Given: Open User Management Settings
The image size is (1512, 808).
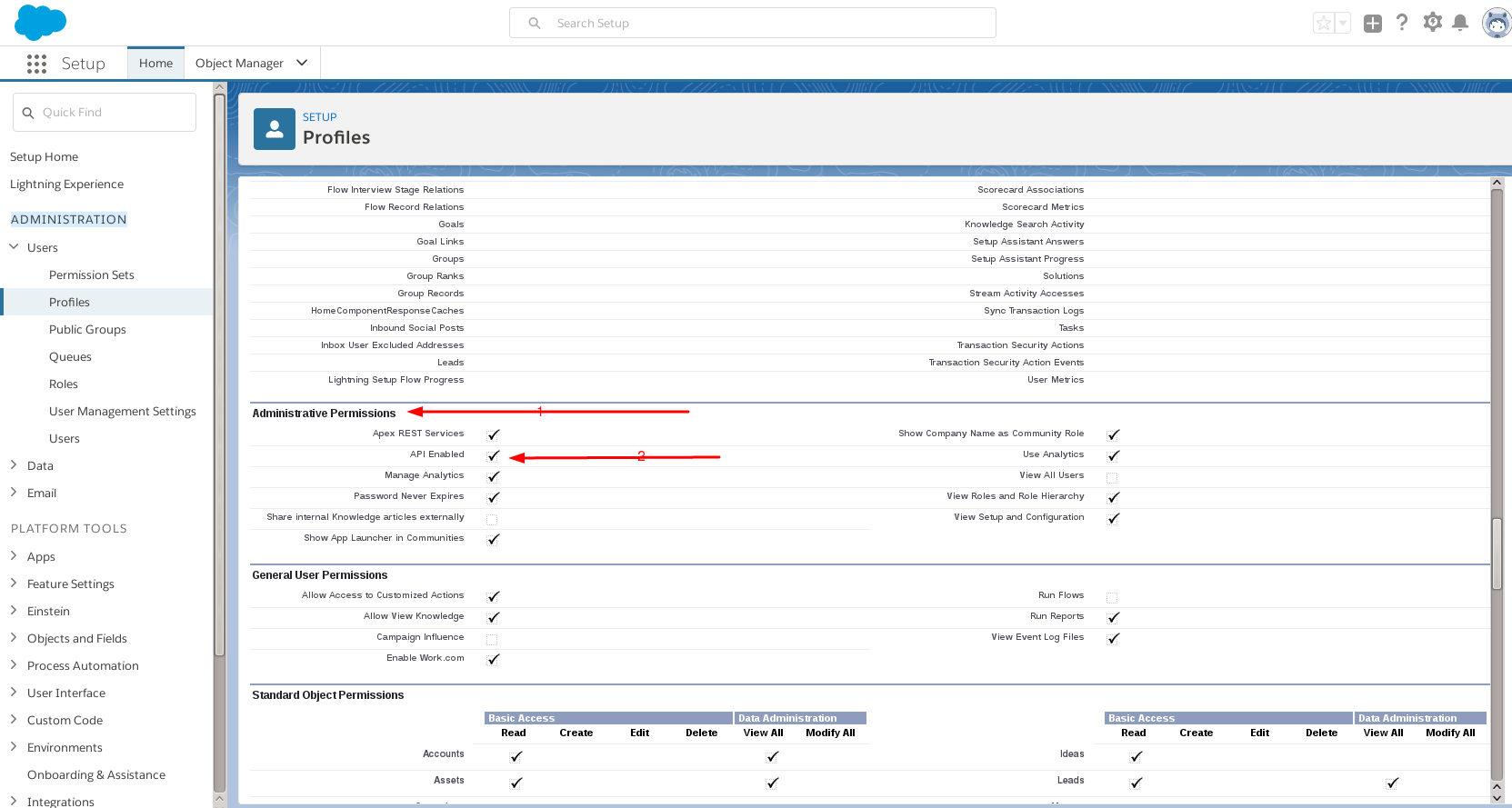Looking at the screenshot, I should coord(123,411).
